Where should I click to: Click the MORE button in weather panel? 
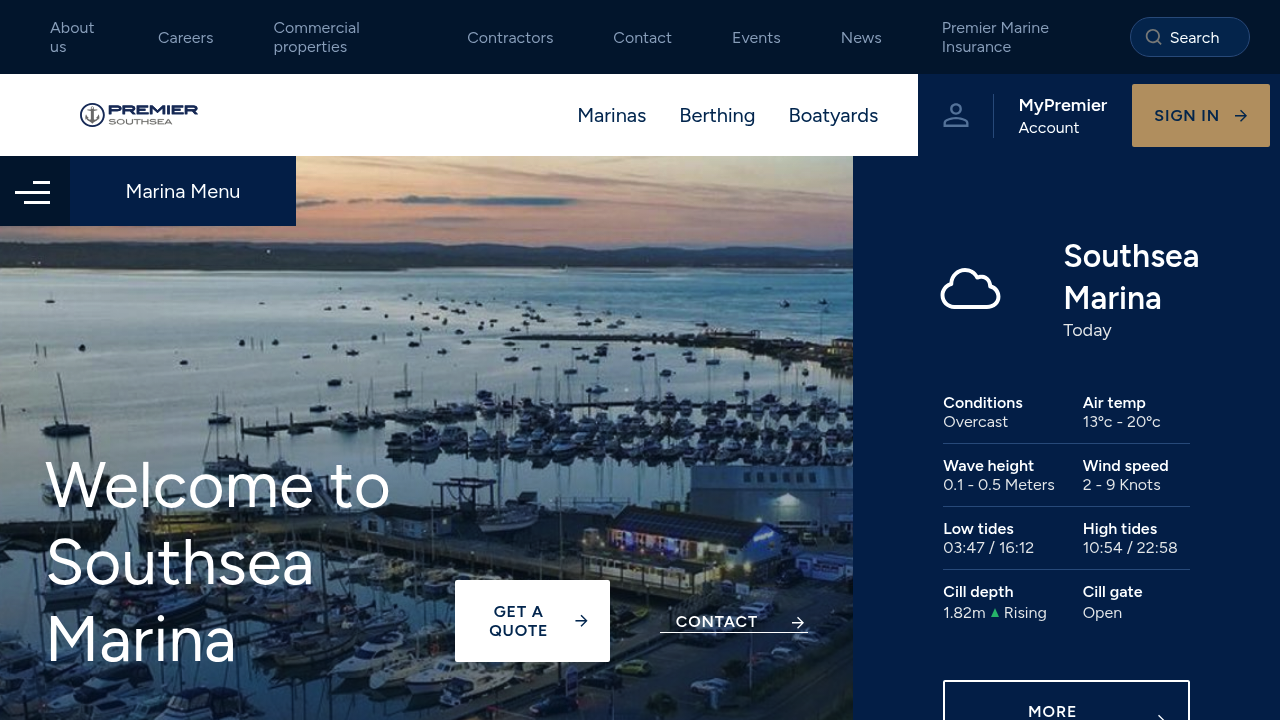(x=1066, y=700)
